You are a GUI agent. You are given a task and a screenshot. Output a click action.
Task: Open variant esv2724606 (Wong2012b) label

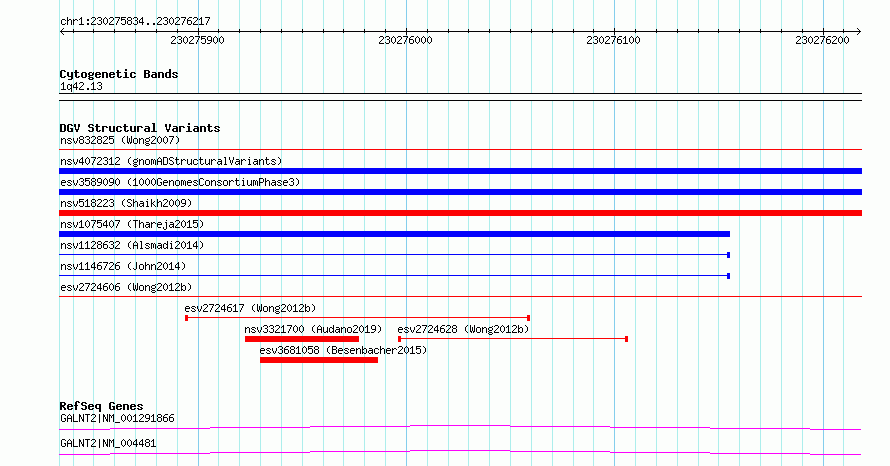coord(126,287)
